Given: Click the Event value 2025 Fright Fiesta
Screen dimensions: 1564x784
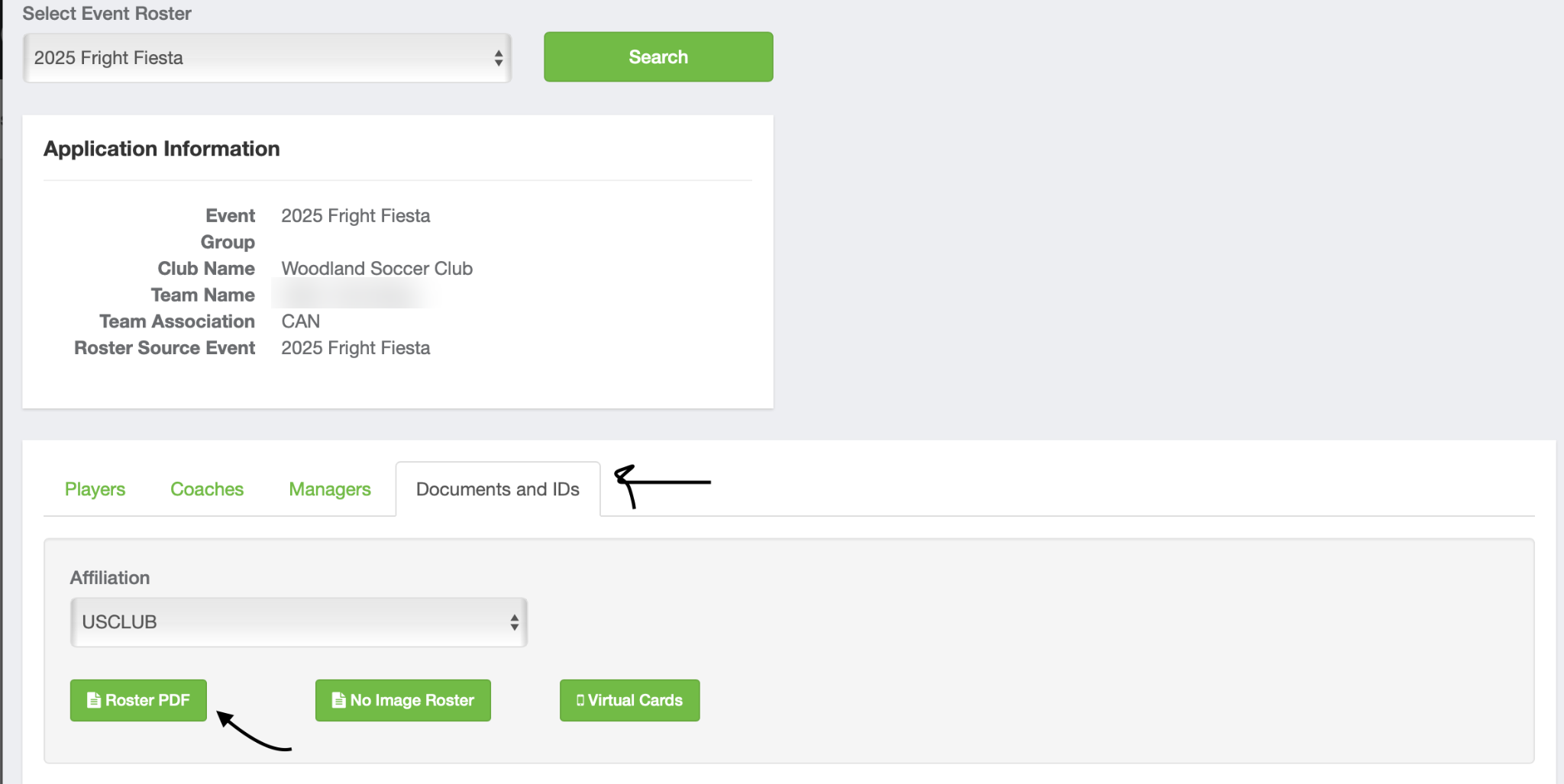Looking at the screenshot, I should tap(356, 216).
